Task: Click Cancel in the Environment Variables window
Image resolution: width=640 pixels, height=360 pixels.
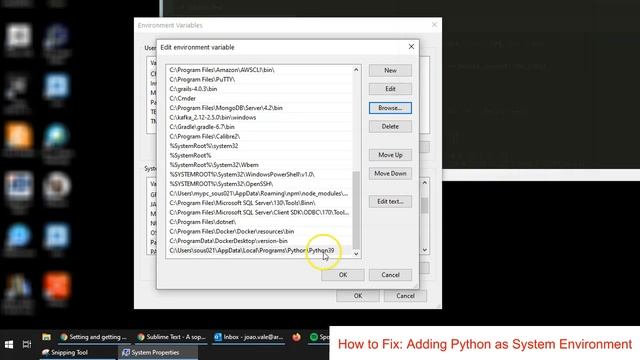Action: point(405,296)
